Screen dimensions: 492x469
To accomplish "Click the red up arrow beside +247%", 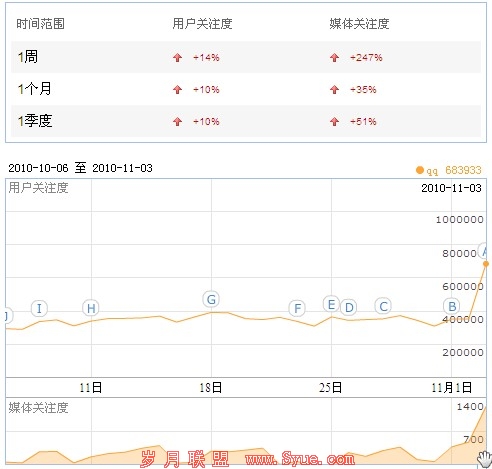I will click(x=334, y=58).
